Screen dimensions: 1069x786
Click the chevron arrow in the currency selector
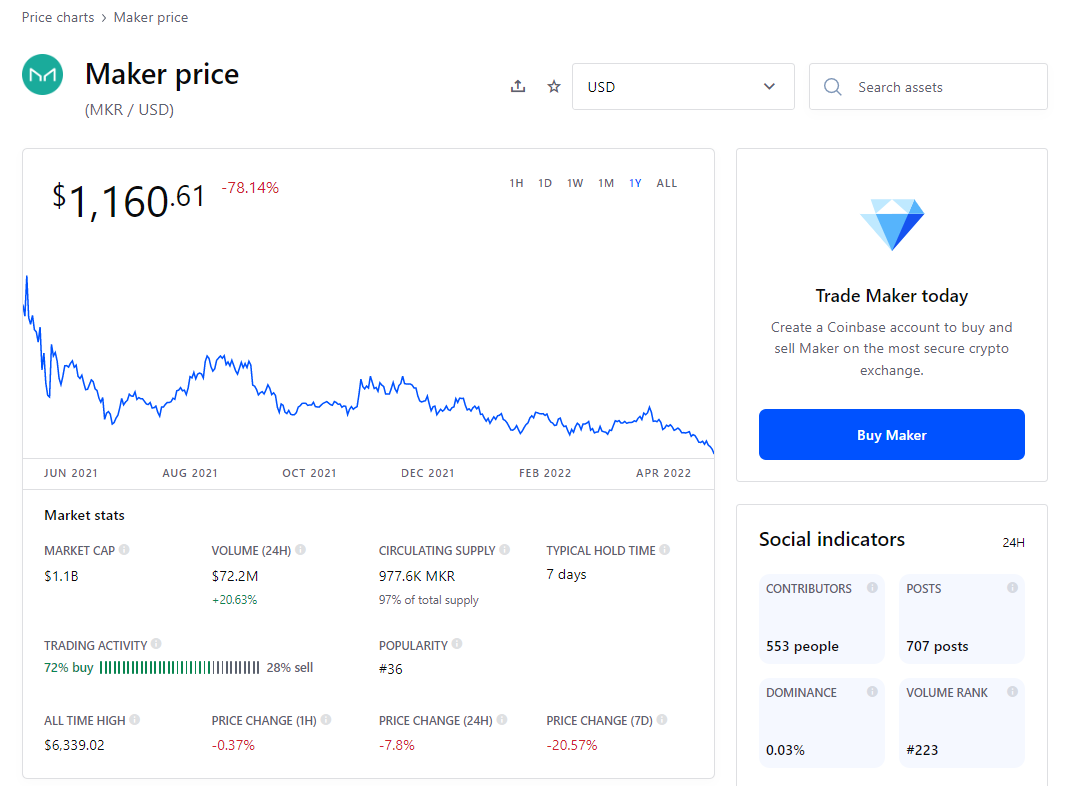769,87
